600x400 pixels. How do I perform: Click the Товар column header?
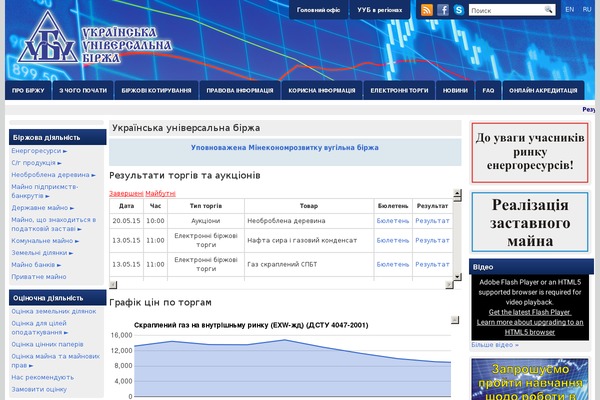(309, 206)
